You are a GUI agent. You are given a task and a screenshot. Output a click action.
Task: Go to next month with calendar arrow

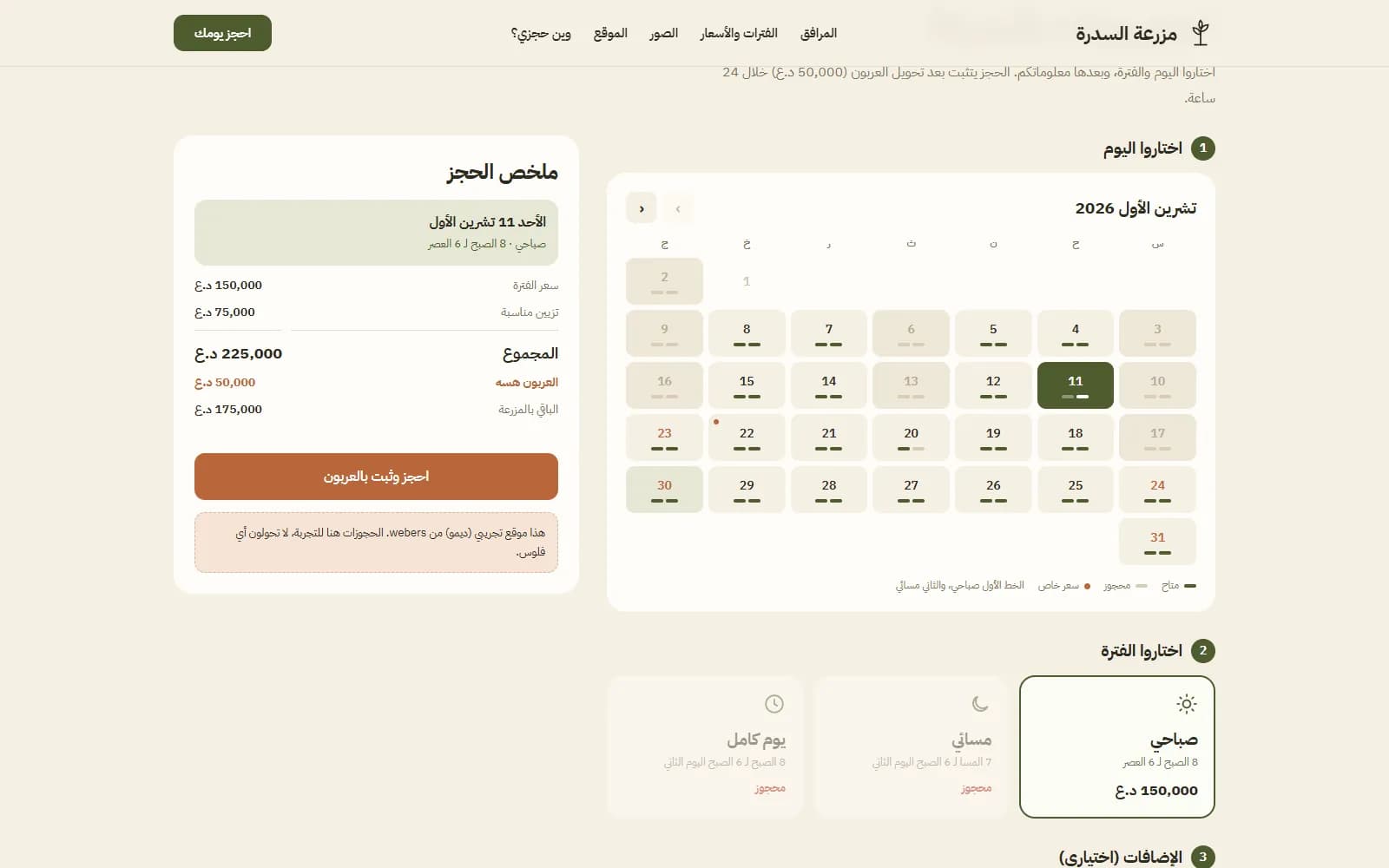(x=642, y=208)
